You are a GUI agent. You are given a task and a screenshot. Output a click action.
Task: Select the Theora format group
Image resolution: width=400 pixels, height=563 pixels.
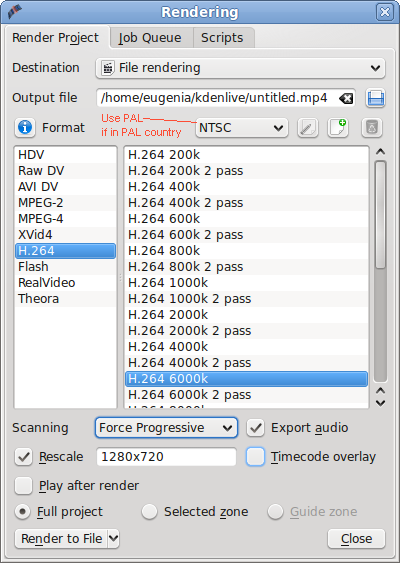click(x=66, y=298)
